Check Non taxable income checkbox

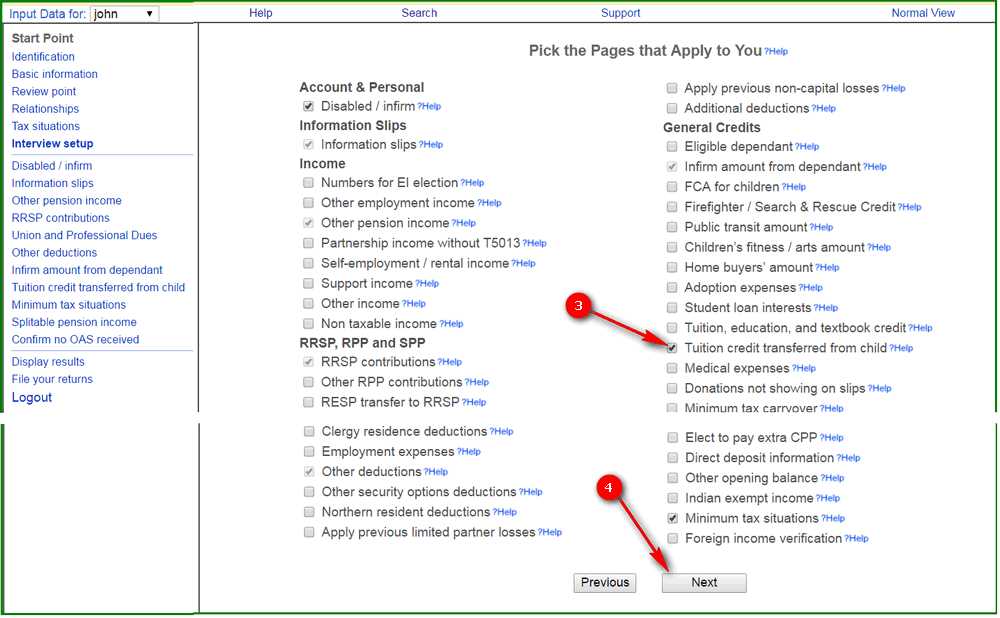point(309,323)
